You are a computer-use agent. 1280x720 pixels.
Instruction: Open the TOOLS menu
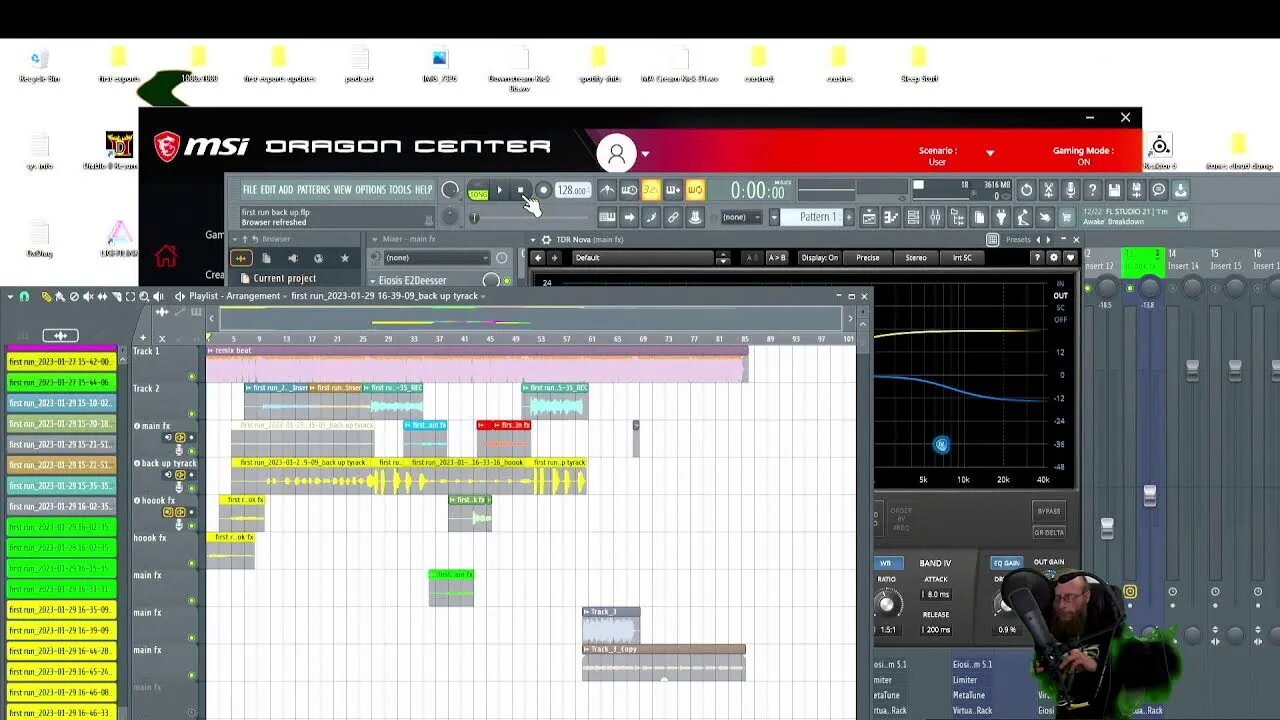point(400,190)
